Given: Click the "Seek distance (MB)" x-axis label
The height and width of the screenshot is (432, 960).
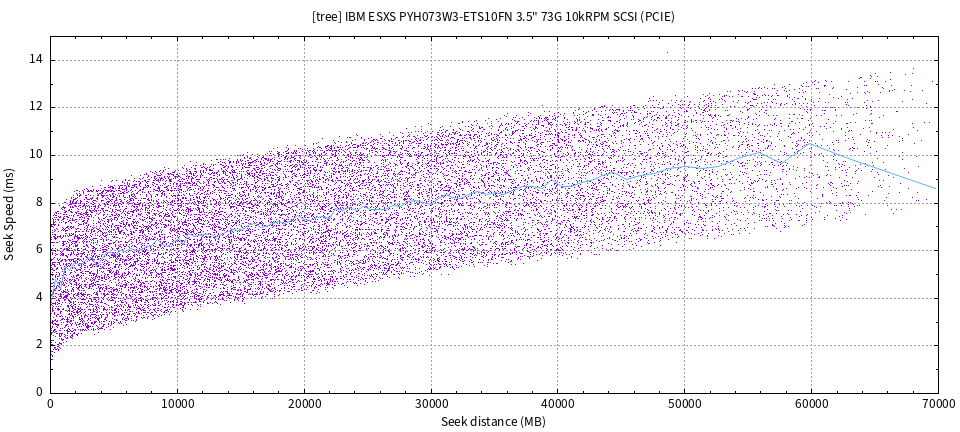Looking at the screenshot, I should 494,421.
